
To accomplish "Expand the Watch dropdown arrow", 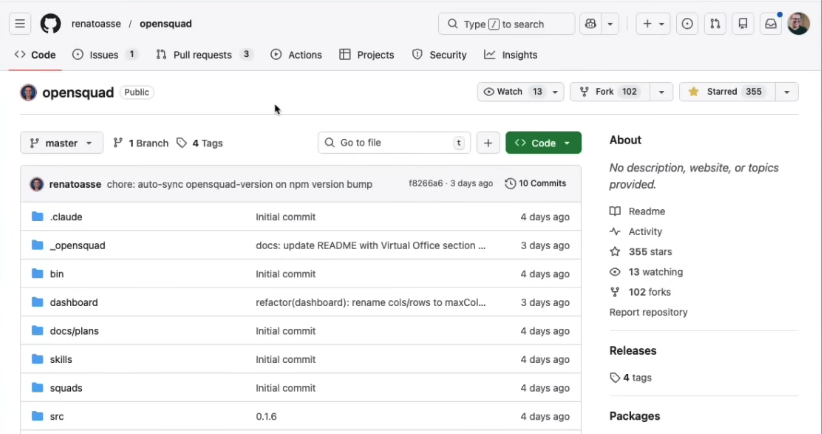I will pyautogui.click(x=555, y=92).
